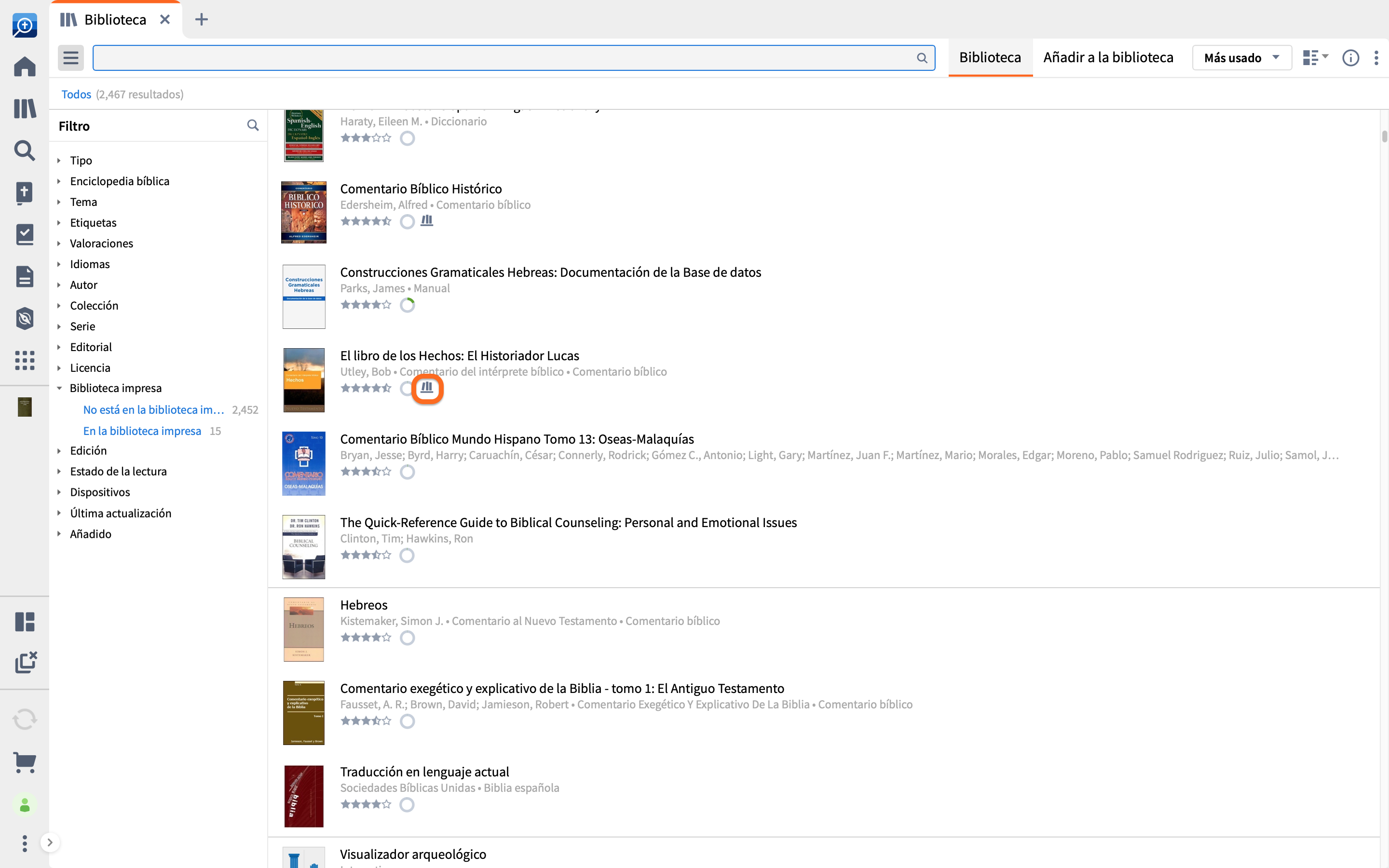Image resolution: width=1389 pixels, height=868 pixels.
Task: Collapse the Biblioteca impresa filter
Action: pyautogui.click(x=59, y=389)
